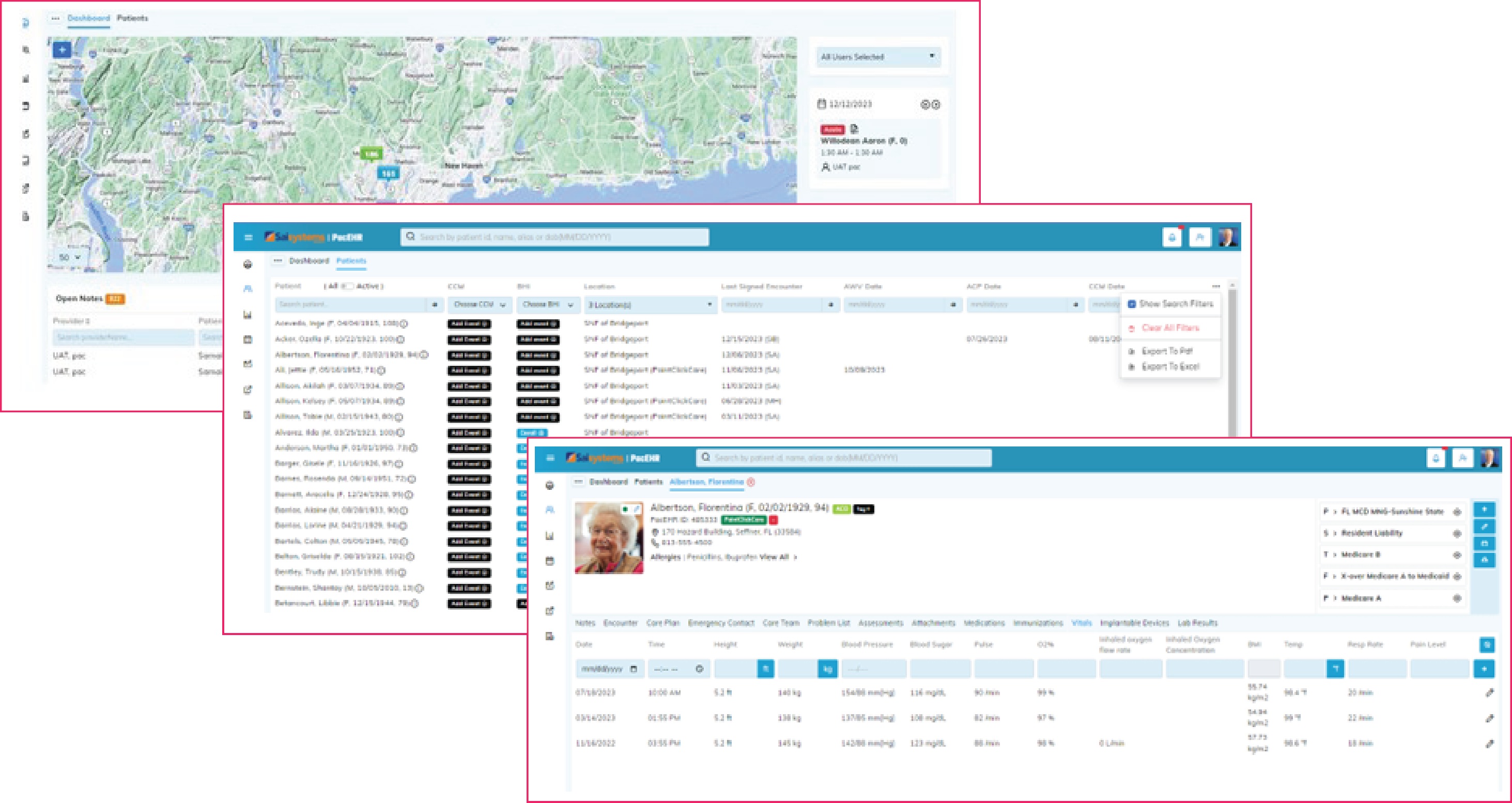1512x803 pixels.
Task: Open settings gear for Resident Liability insurance
Action: (x=1457, y=534)
